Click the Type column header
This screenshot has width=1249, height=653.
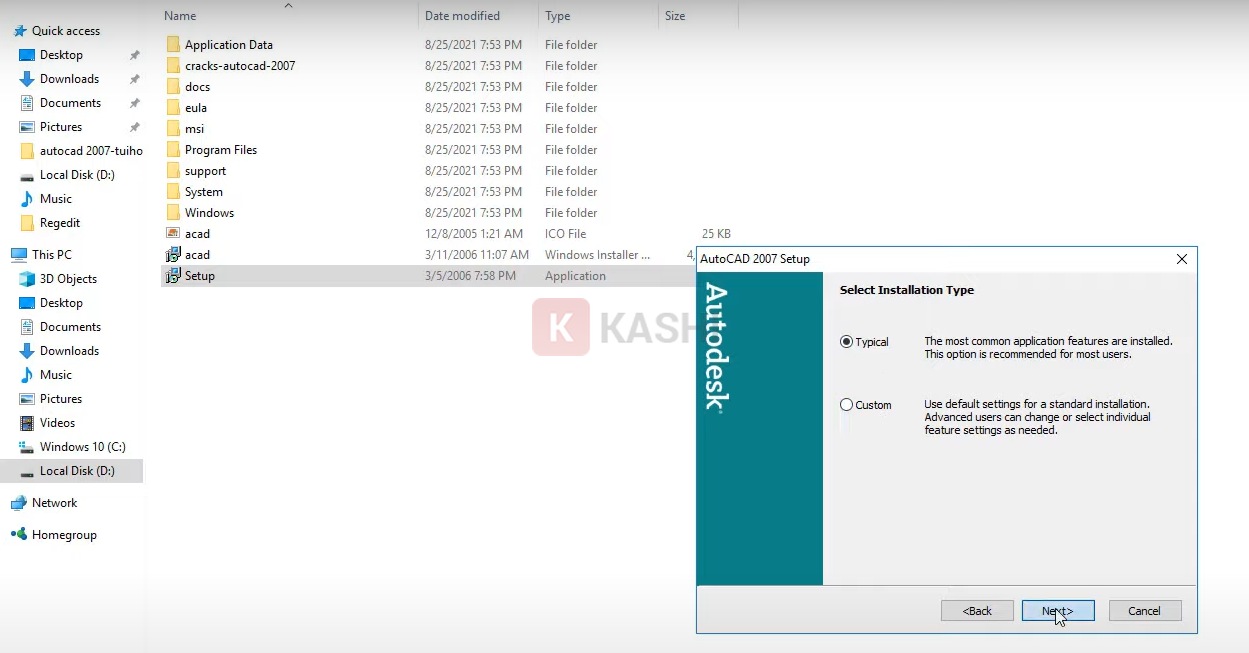pos(558,16)
